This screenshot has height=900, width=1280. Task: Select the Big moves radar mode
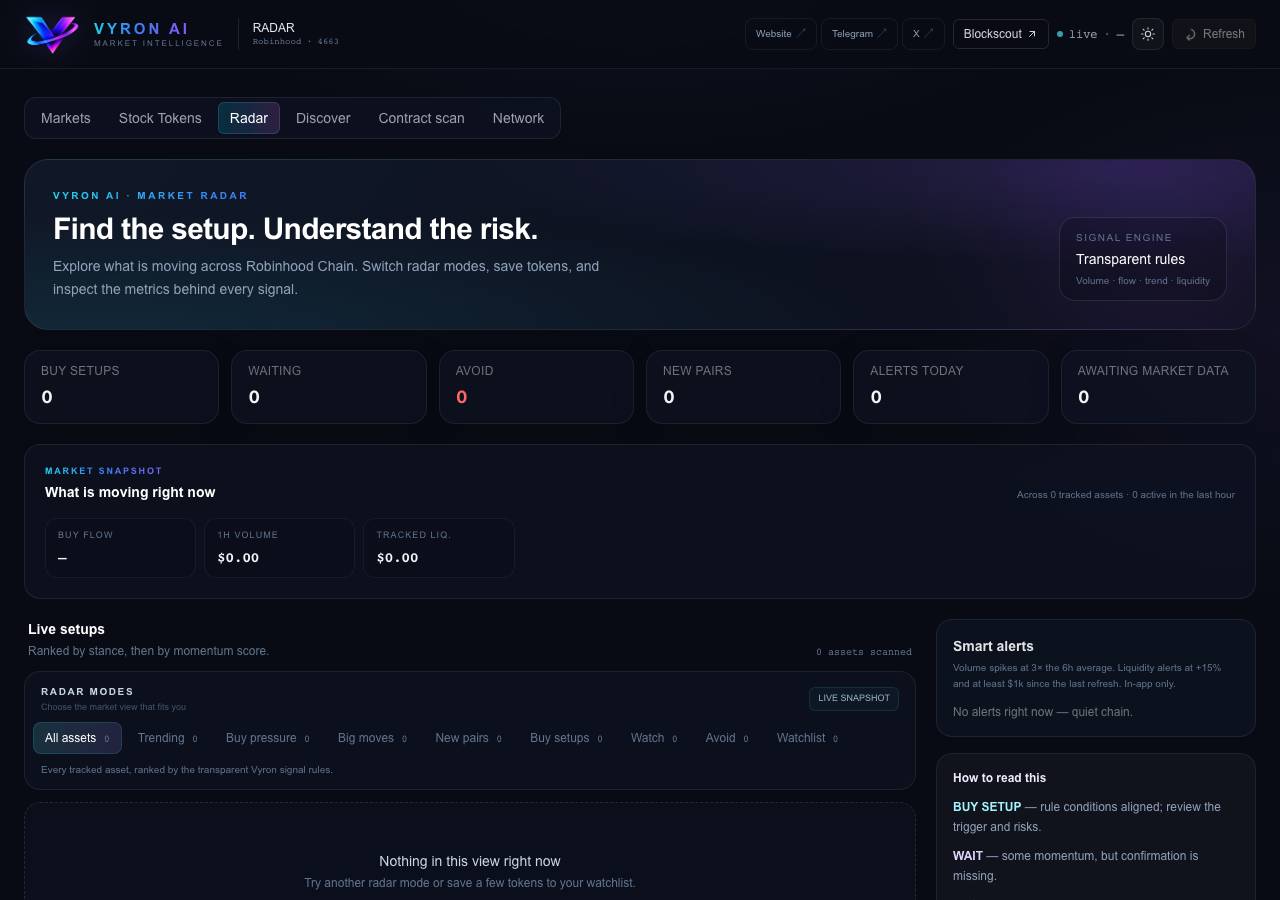[x=372, y=738]
